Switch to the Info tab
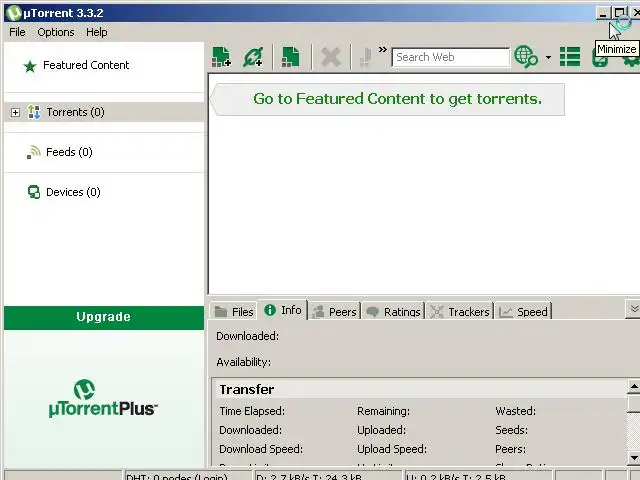640x480 pixels. pyautogui.click(x=283, y=310)
